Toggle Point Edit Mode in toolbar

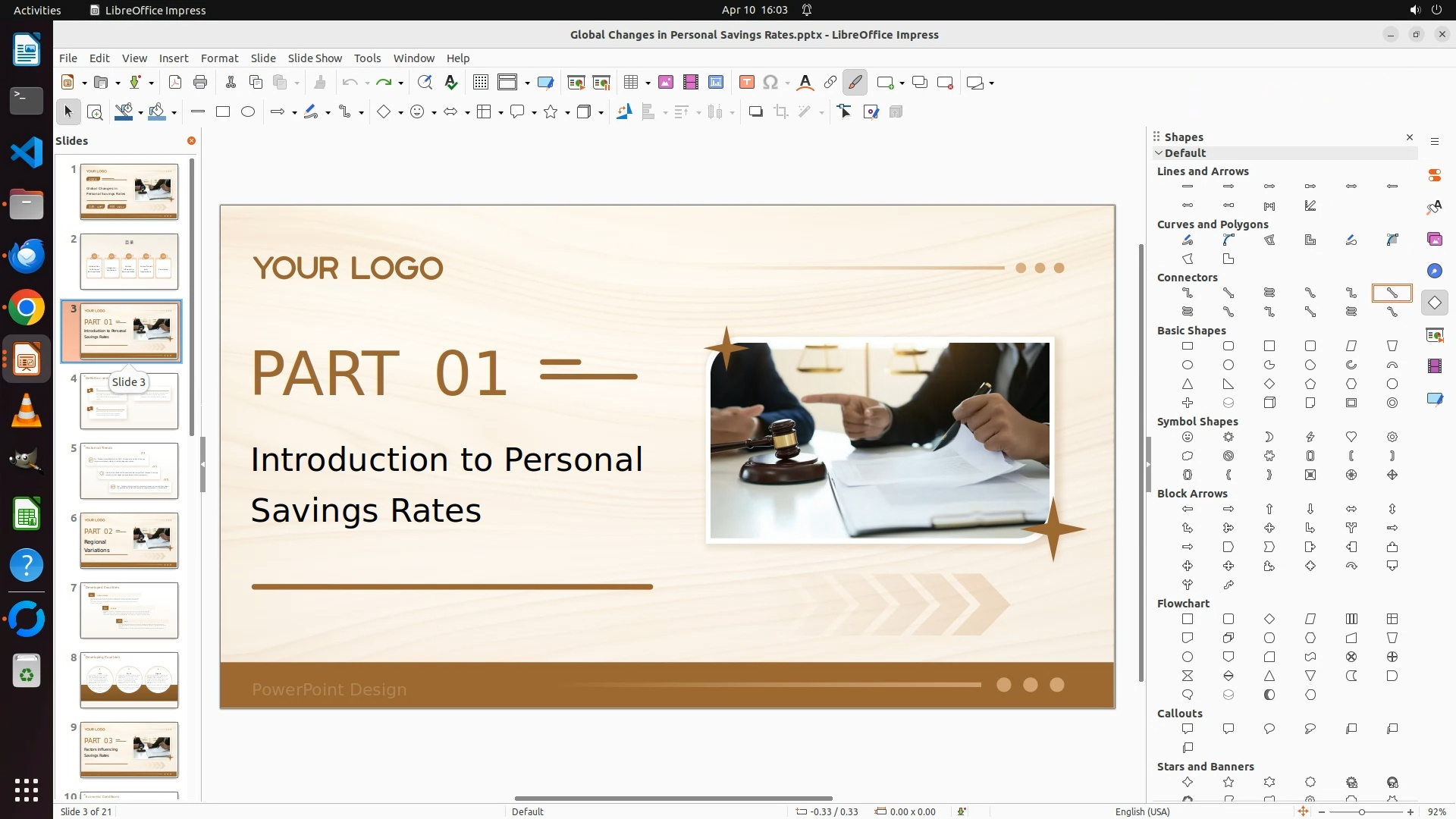point(845,112)
